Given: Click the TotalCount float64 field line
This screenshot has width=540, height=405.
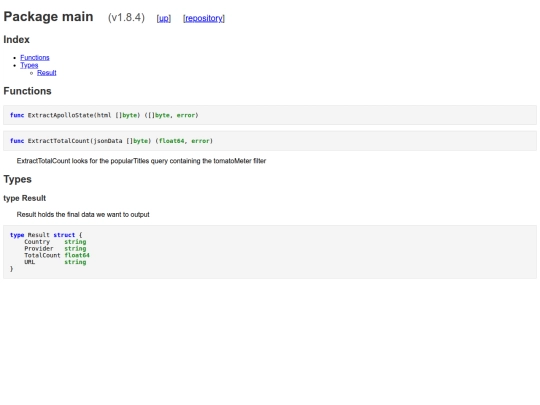Looking at the screenshot, I should pyautogui.click(x=57, y=255).
